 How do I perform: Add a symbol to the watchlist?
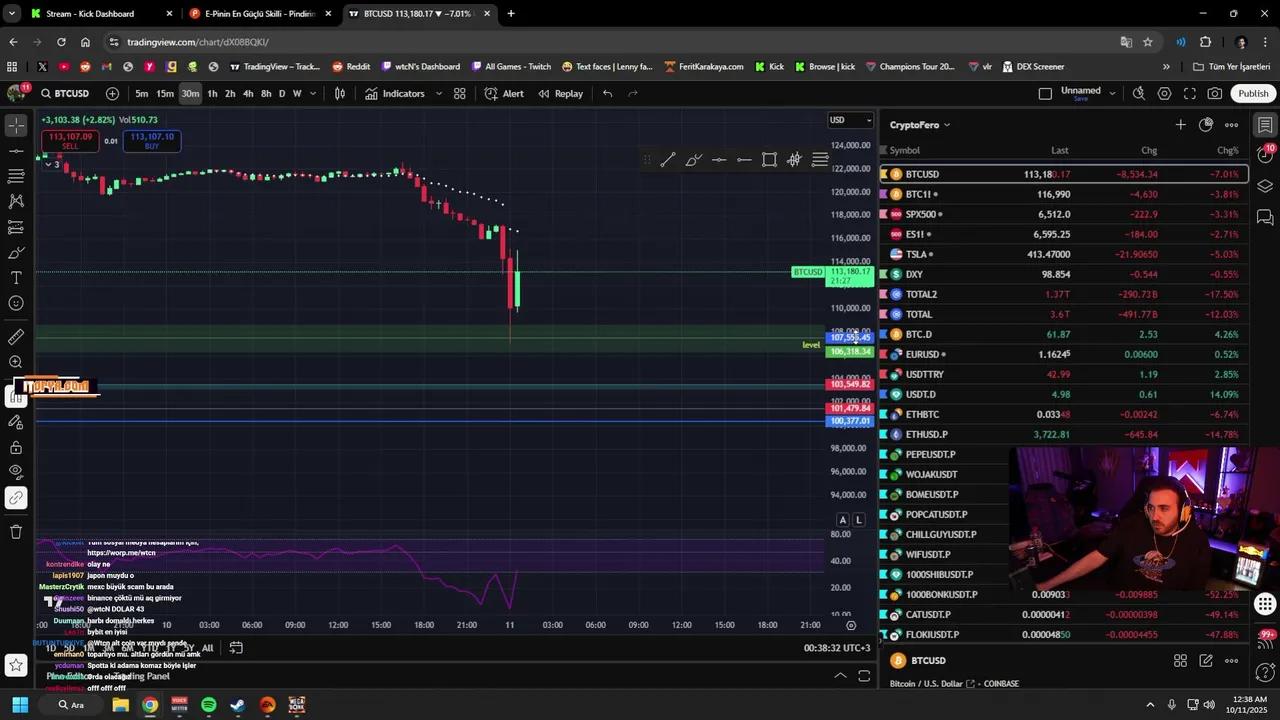tap(1180, 125)
